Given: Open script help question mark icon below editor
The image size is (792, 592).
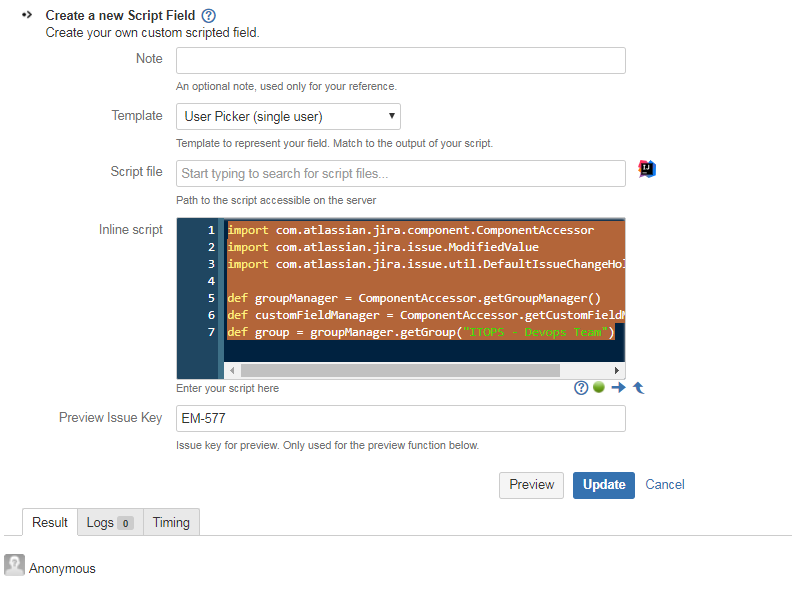Looking at the screenshot, I should pos(581,388).
